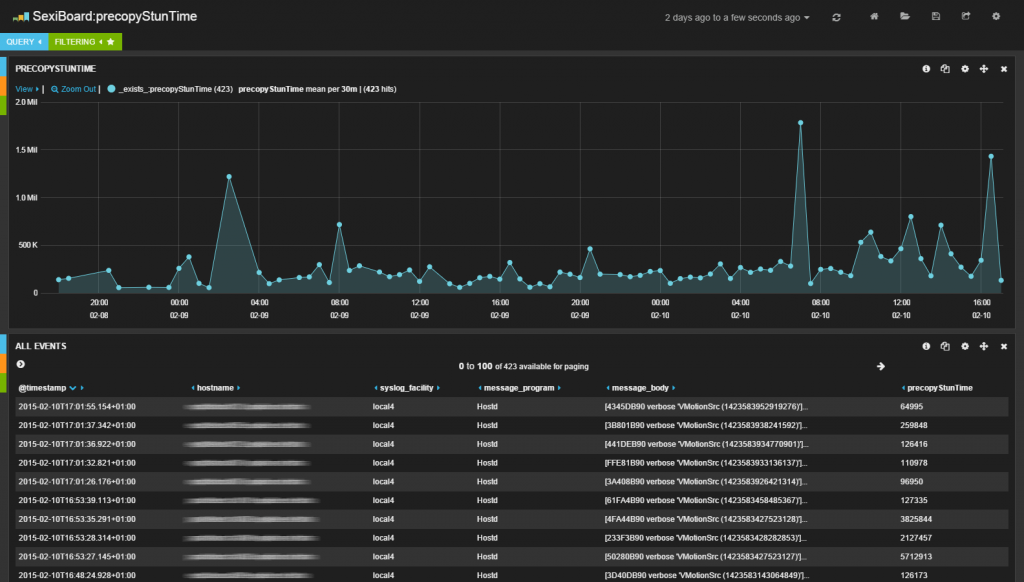Click the save dashboard disk icon
The image size is (1024, 582).
935,17
